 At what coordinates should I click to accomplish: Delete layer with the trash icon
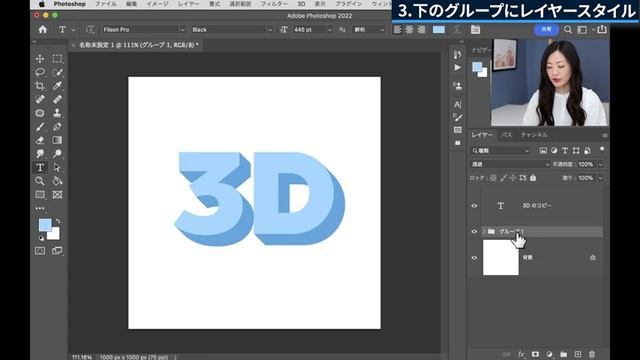[592, 354]
